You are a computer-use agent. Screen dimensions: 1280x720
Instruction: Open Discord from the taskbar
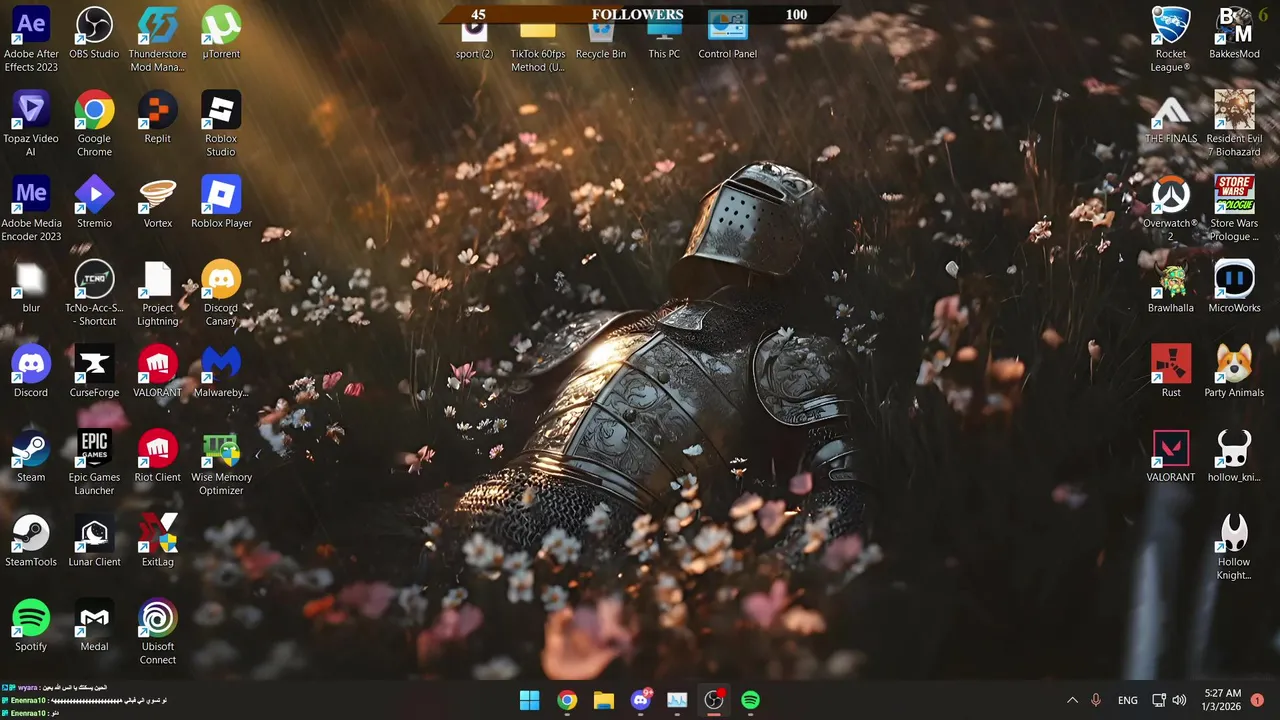pyautogui.click(x=641, y=701)
